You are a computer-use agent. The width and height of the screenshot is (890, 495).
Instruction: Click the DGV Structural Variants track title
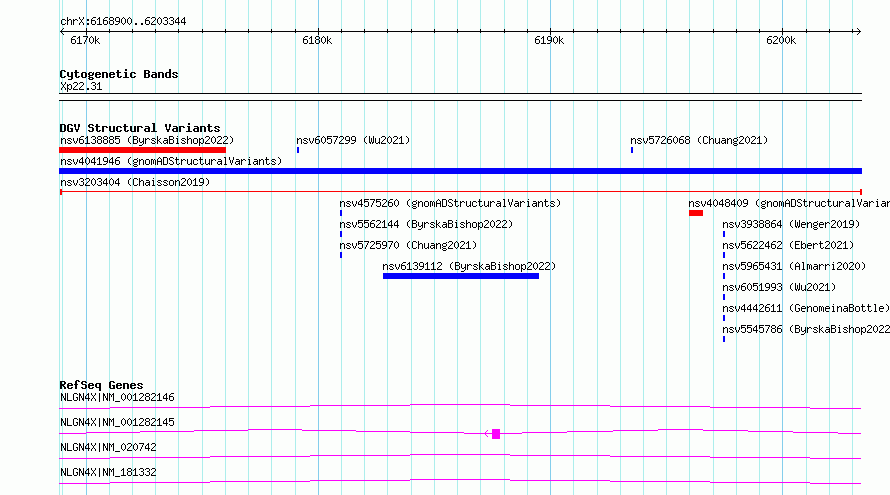(x=140, y=128)
